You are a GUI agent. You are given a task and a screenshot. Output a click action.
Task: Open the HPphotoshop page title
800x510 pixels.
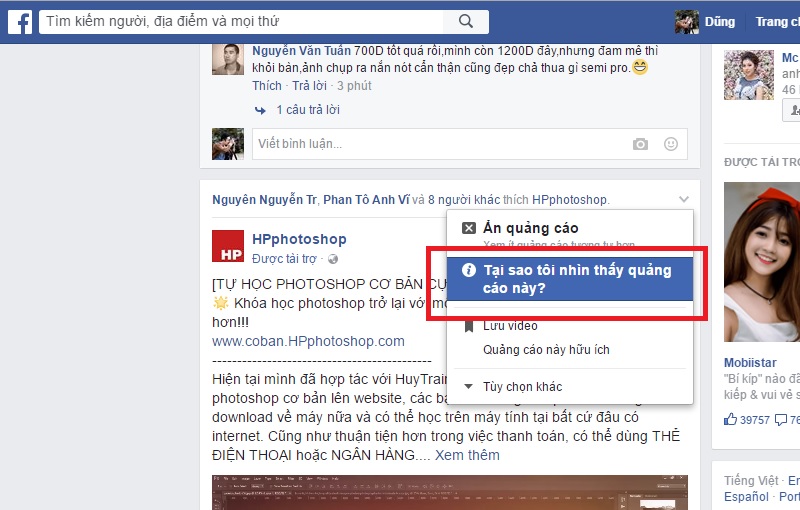pos(299,239)
